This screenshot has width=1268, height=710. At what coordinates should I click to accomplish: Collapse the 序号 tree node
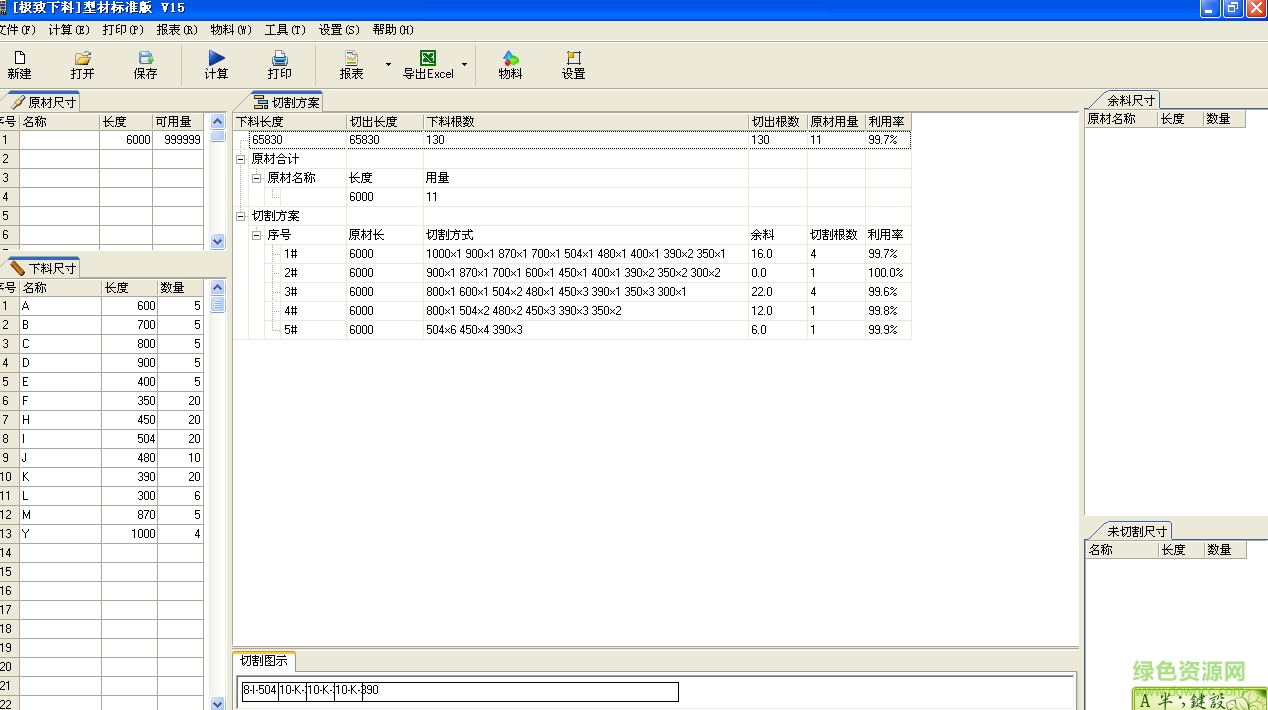257,235
